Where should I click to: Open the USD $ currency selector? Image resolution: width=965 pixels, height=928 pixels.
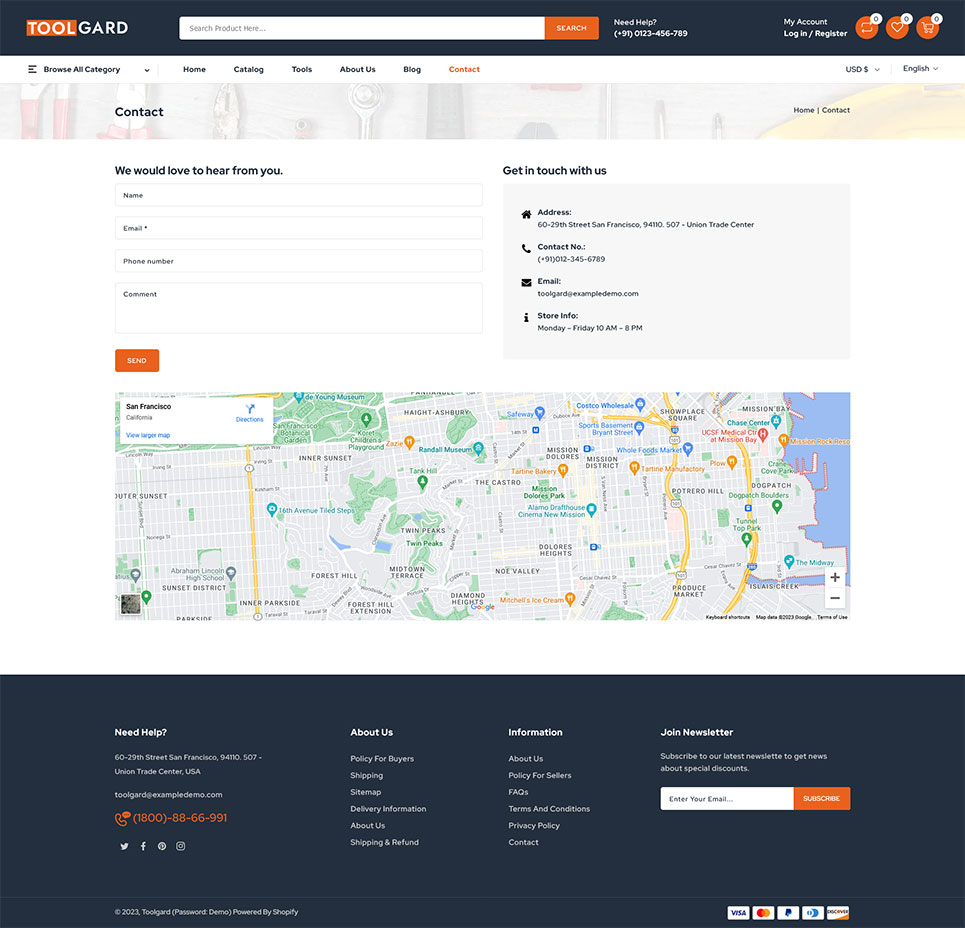click(862, 70)
